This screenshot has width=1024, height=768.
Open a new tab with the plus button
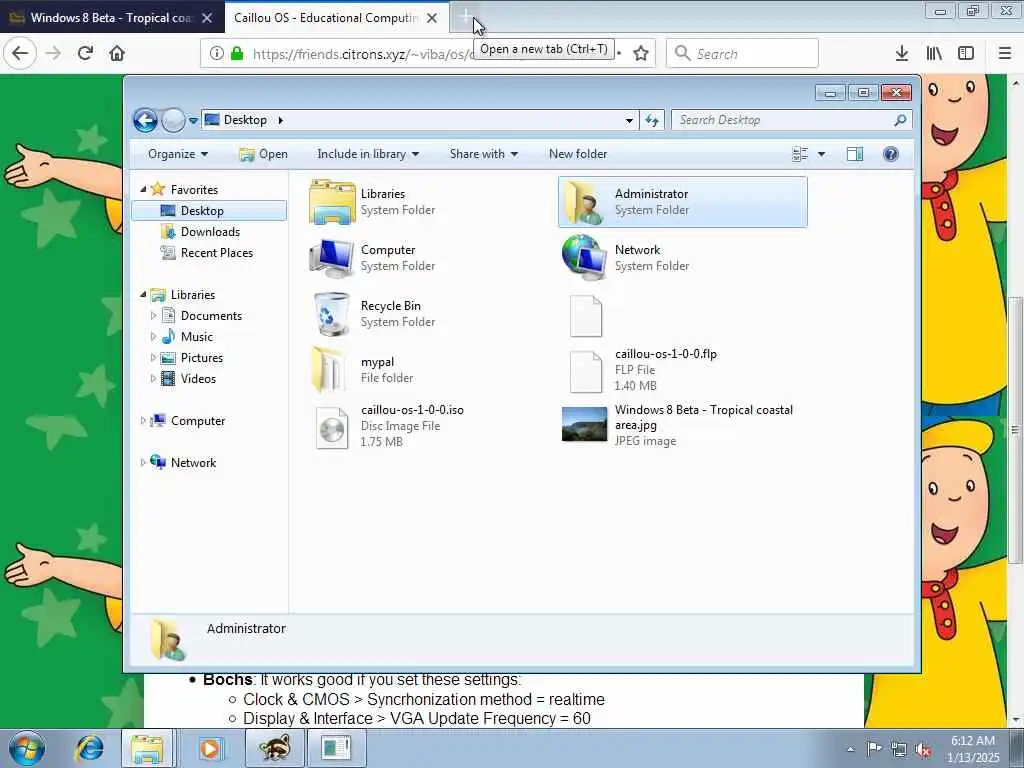click(x=465, y=18)
